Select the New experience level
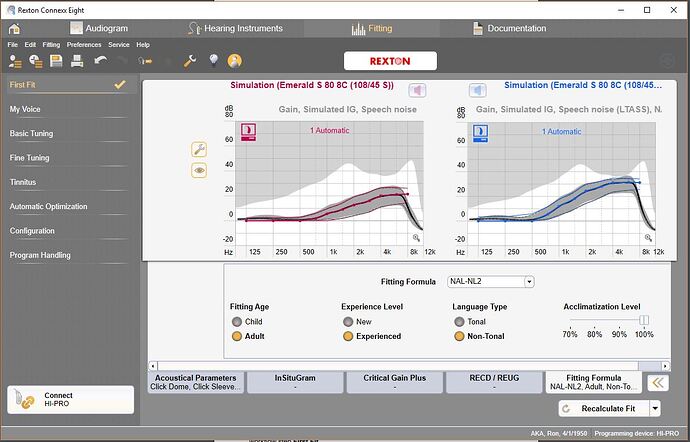The image size is (690, 442). [348, 322]
